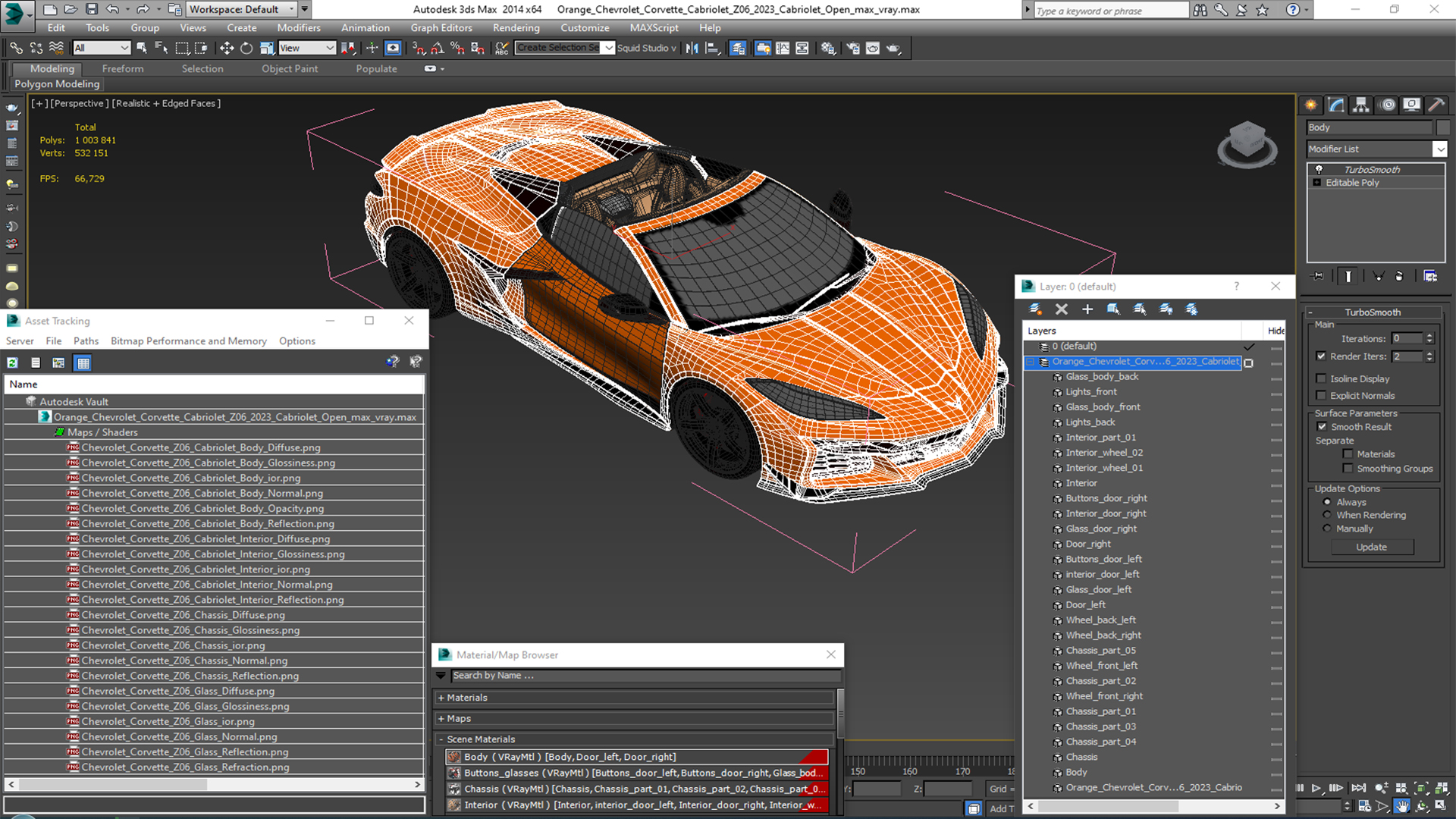1456x819 pixels.
Task: Open the Modifier List dropdown
Action: 1439,149
